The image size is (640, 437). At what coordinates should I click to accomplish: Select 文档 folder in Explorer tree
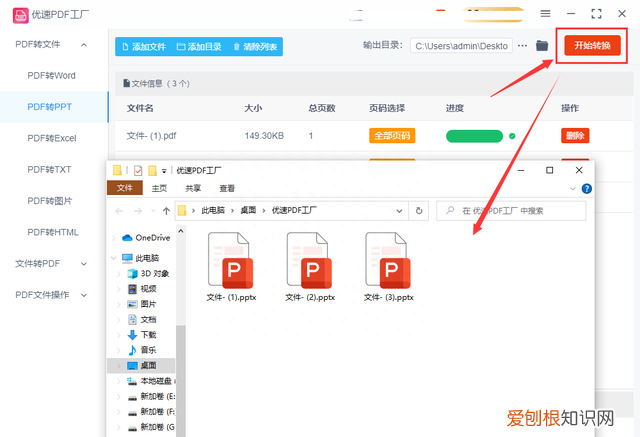142,319
